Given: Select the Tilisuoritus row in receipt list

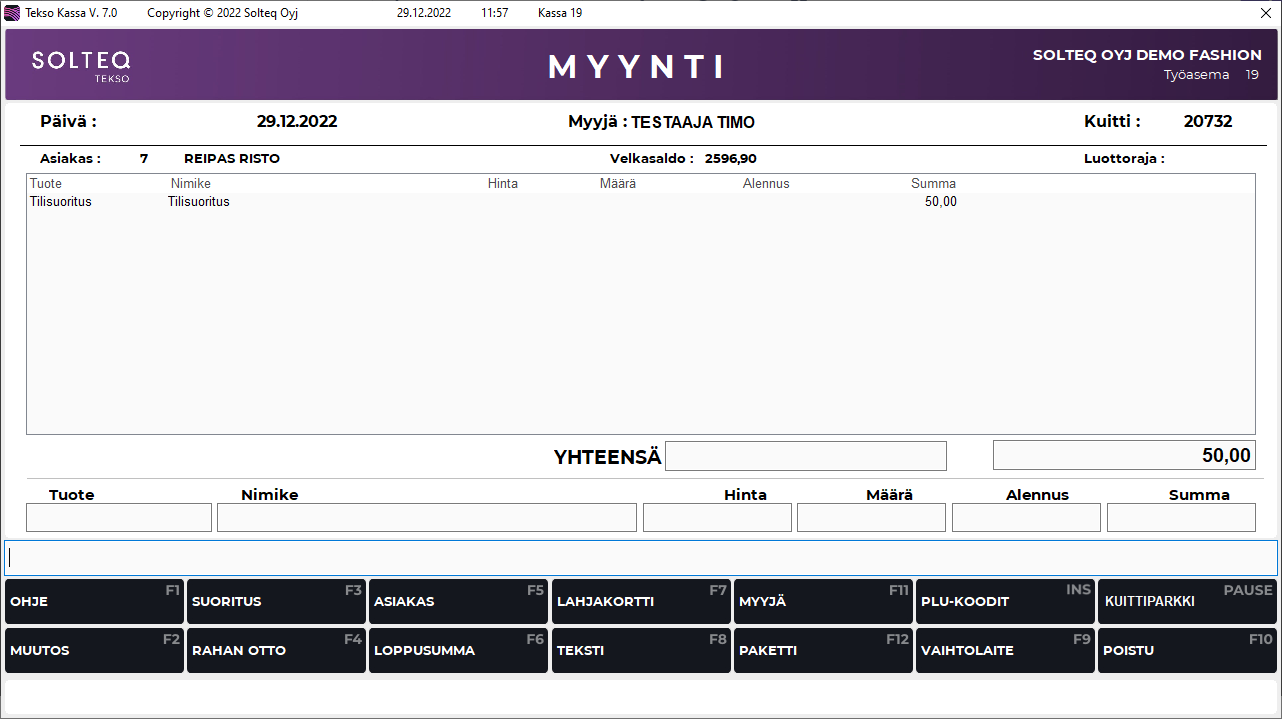Looking at the screenshot, I should (x=400, y=202).
